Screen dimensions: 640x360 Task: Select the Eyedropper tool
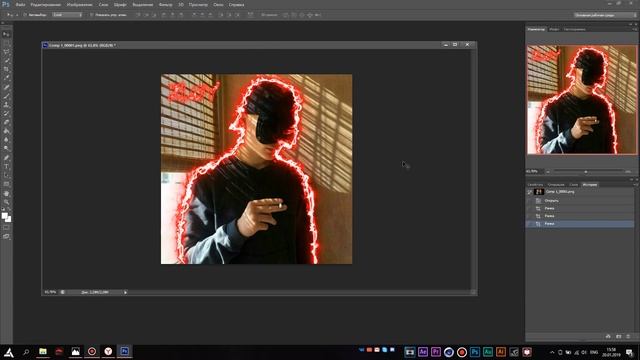click(x=6, y=78)
